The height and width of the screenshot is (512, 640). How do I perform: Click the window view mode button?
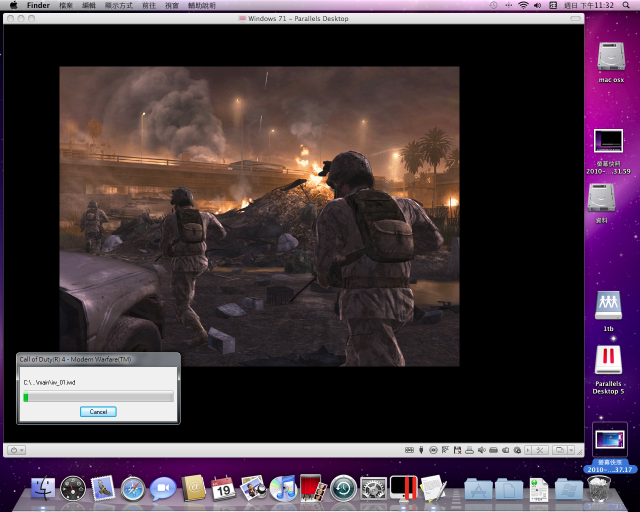(x=560, y=450)
